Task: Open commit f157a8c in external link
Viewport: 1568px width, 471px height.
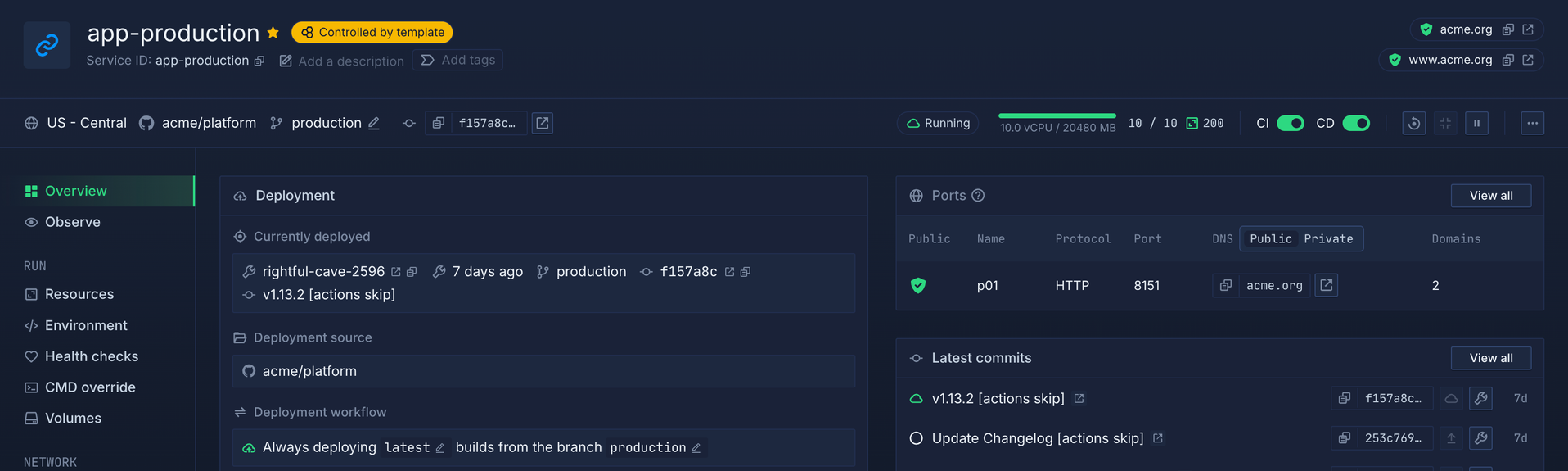Action: click(542, 123)
